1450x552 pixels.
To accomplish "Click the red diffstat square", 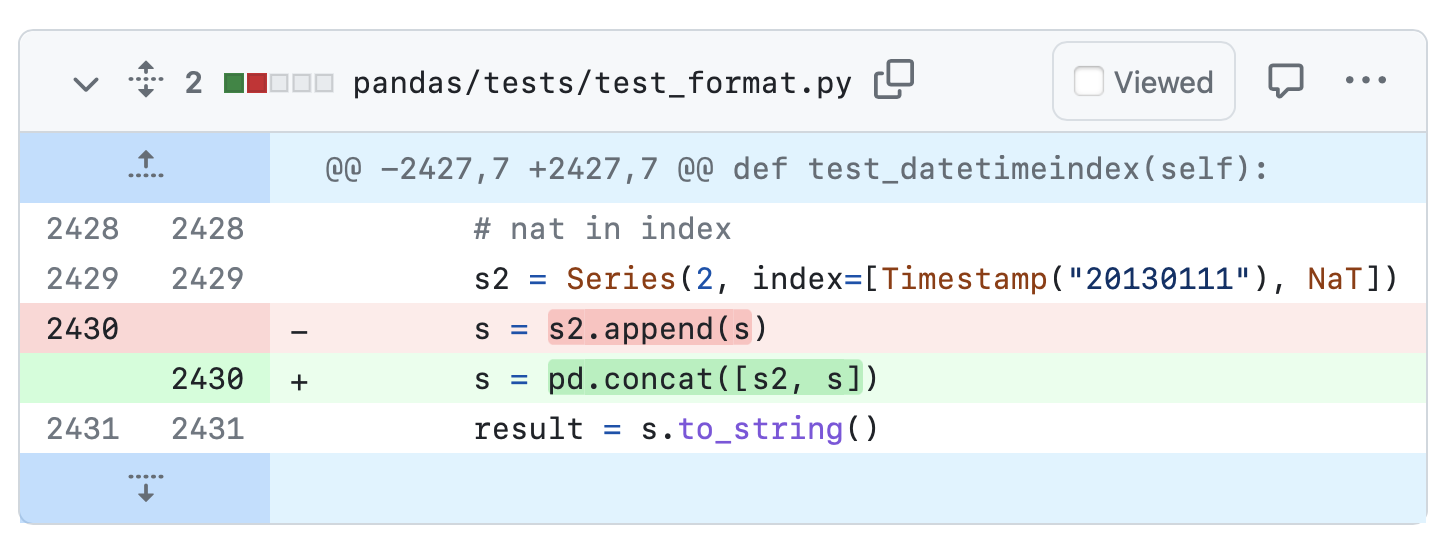I will (256, 83).
